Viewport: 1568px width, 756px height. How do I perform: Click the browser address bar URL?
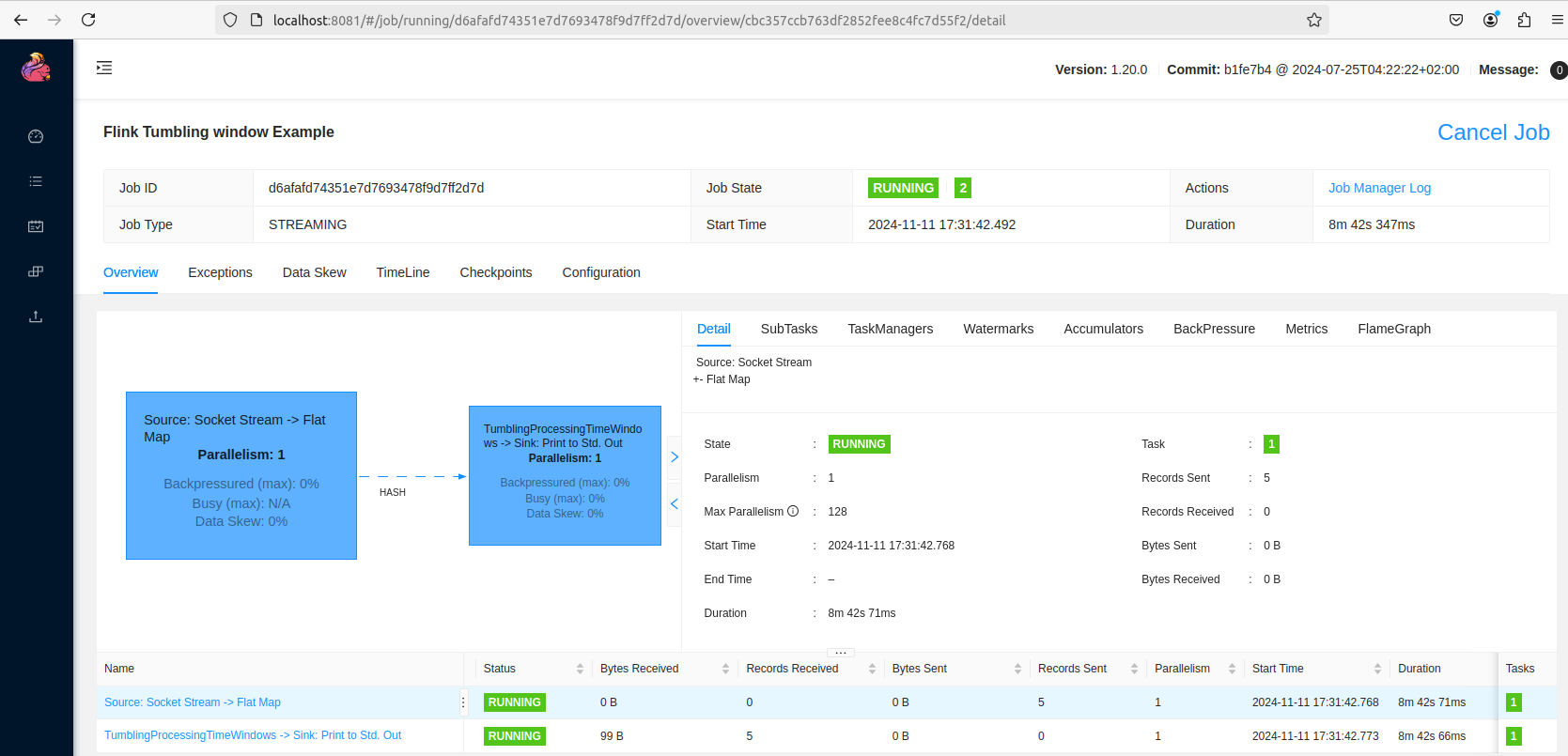[639, 20]
